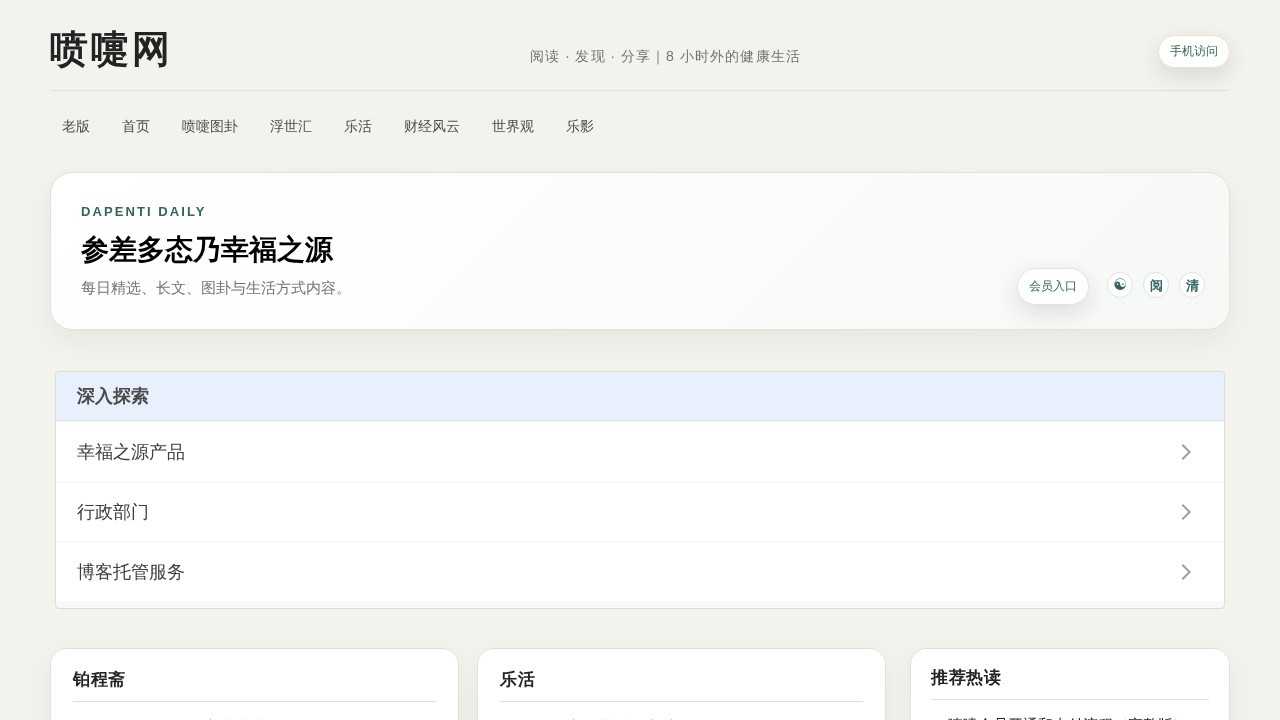This screenshot has height=720, width=1280.
Task: Click the 铂程斋 card heading
Action: 99,680
